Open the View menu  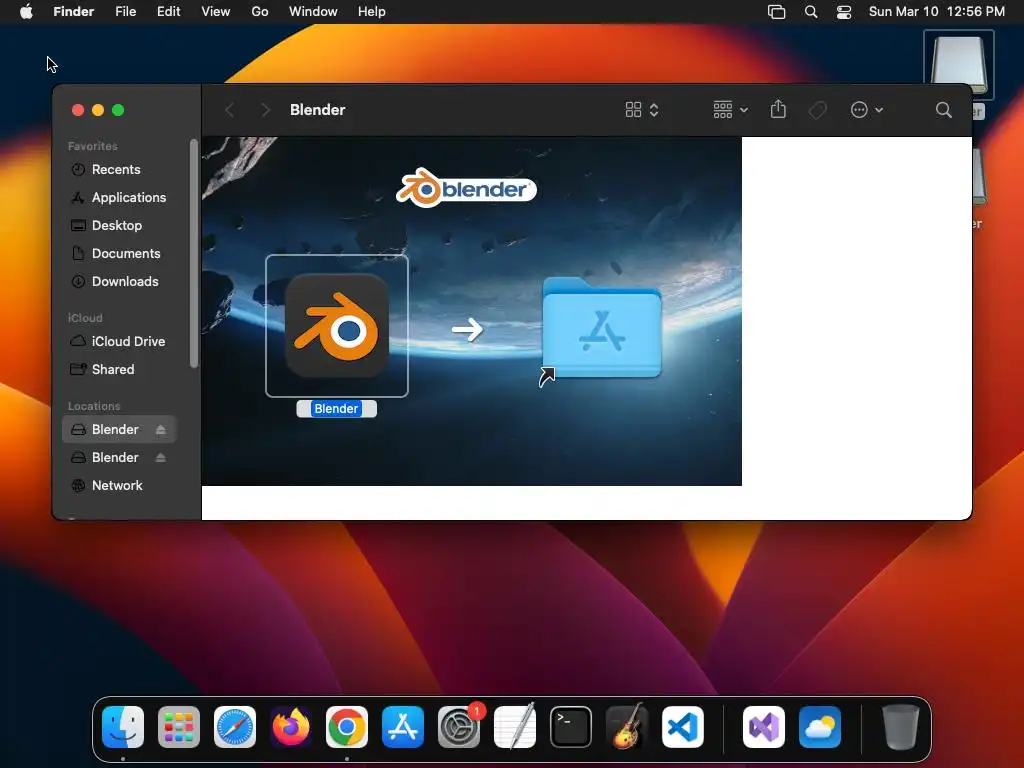coord(216,12)
